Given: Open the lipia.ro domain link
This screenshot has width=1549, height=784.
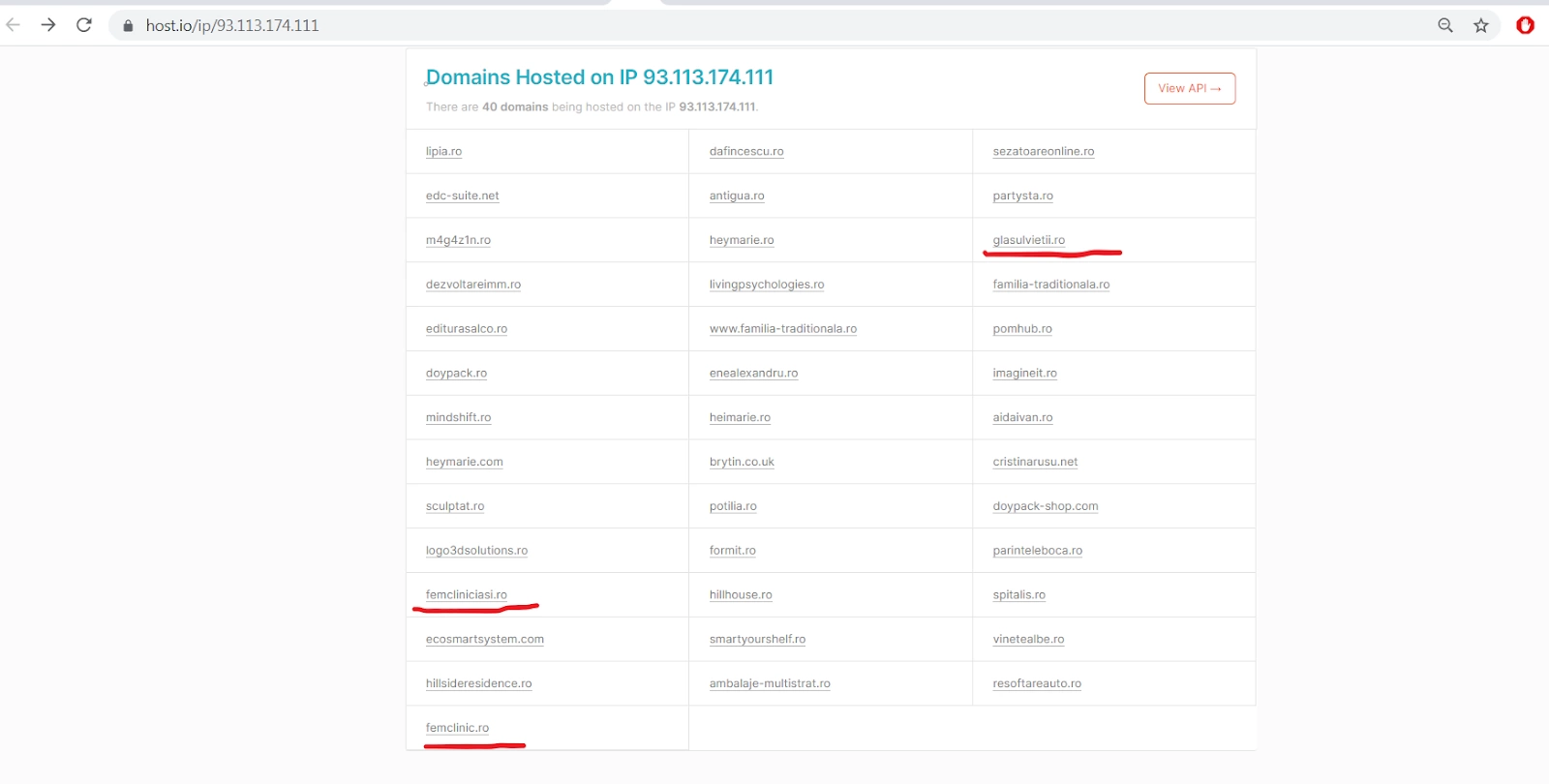Looking at the screenshot, I should point(443,152).
